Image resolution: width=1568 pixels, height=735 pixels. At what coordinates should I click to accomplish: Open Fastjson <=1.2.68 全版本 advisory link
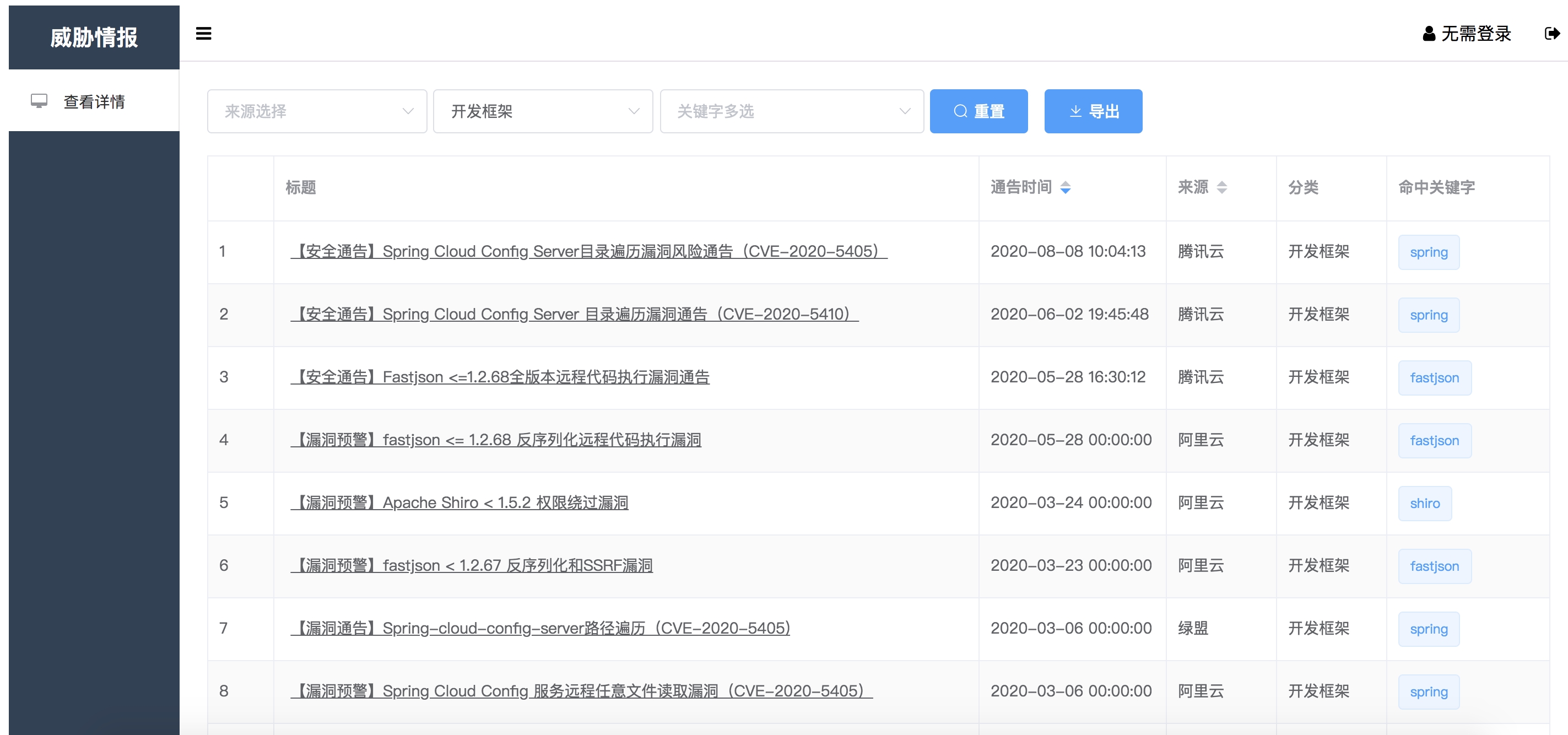[500, 377]
